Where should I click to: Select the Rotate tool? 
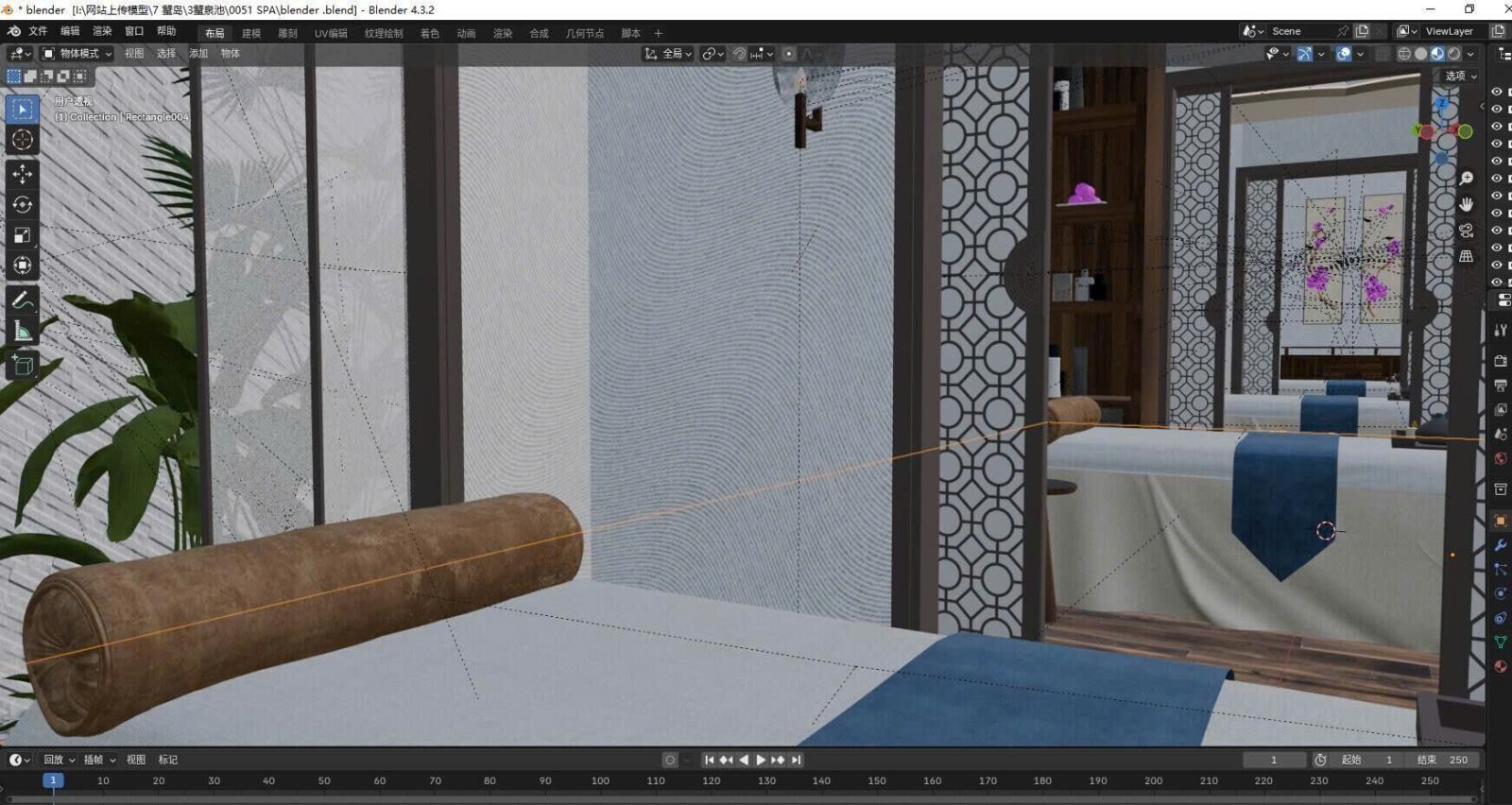pyautogui.click(x=23, y=204)
